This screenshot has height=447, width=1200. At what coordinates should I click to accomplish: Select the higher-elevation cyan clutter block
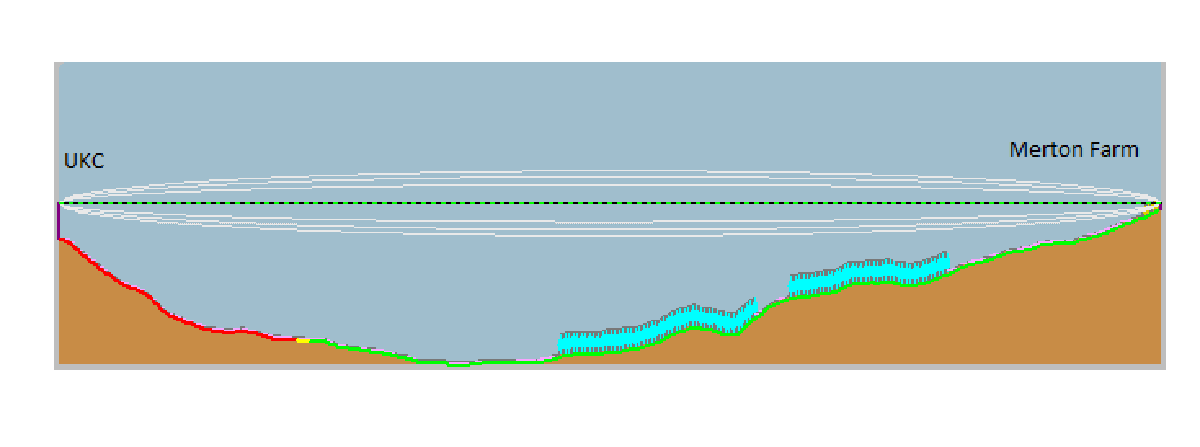pyautogui.click(x=870, y=274)
